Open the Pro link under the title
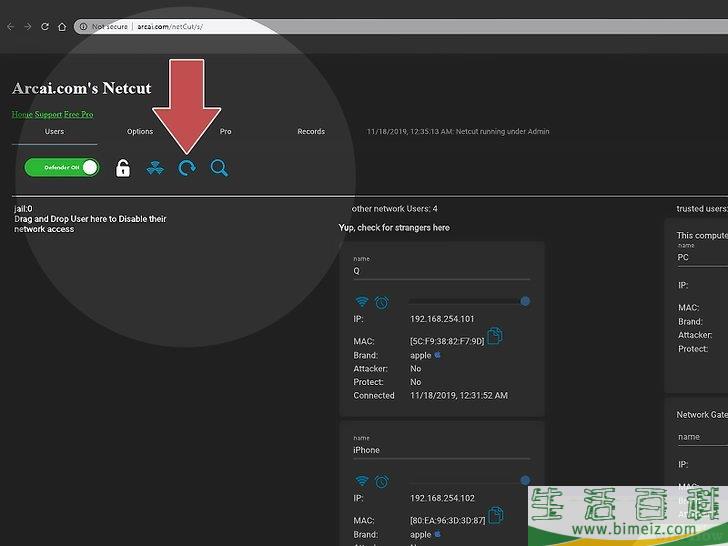This screenshot has height=546, width=728. click(x=87, y=114)
